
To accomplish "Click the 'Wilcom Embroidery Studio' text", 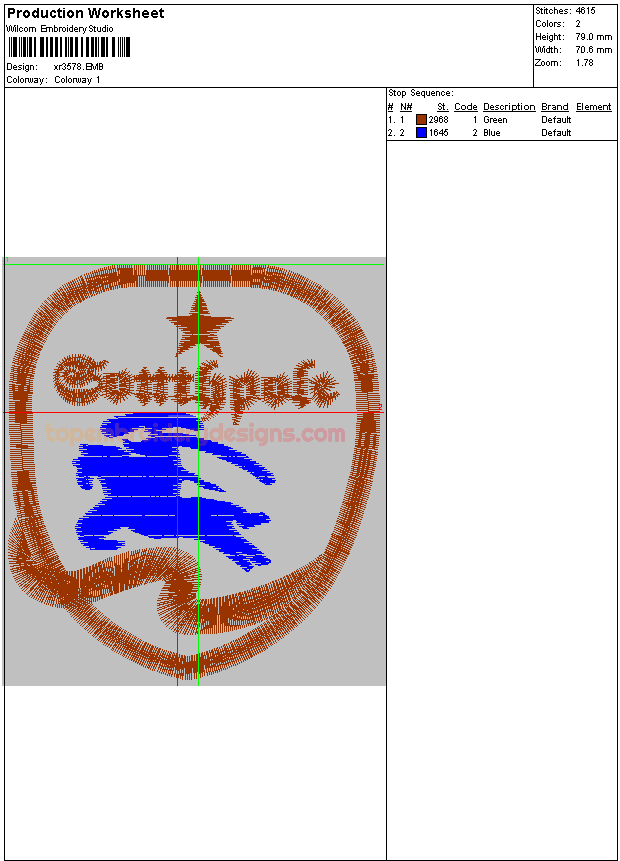I will (x=60, y=29).
